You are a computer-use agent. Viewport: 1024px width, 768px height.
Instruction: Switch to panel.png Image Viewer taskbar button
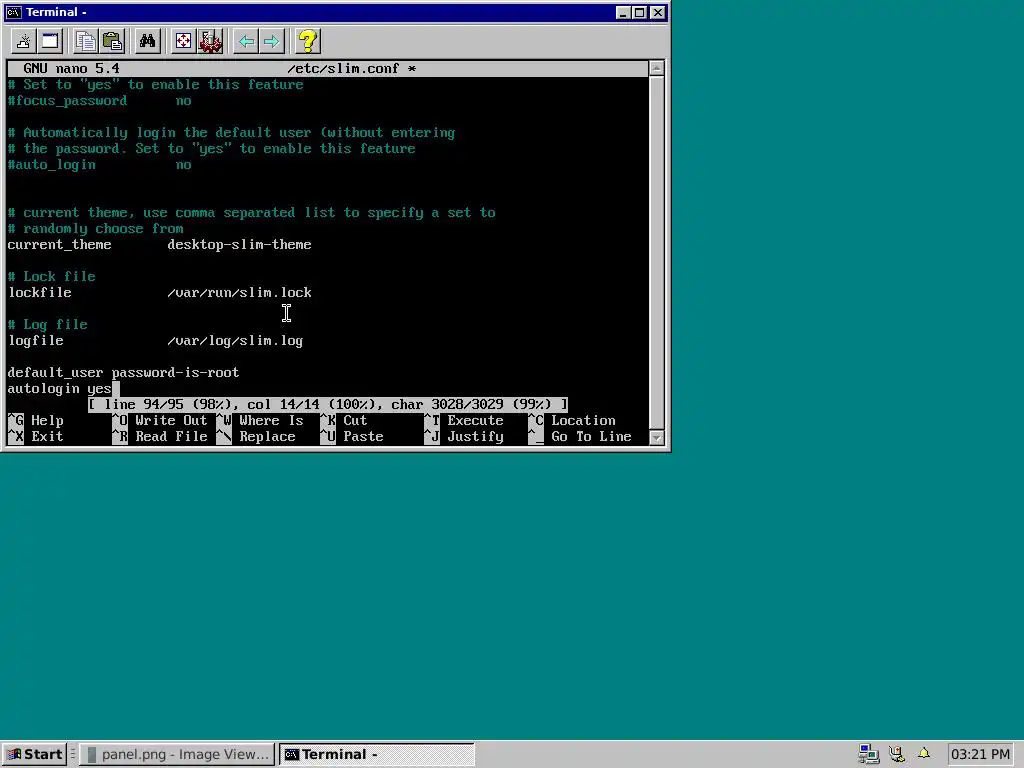[x=177, y=754]
